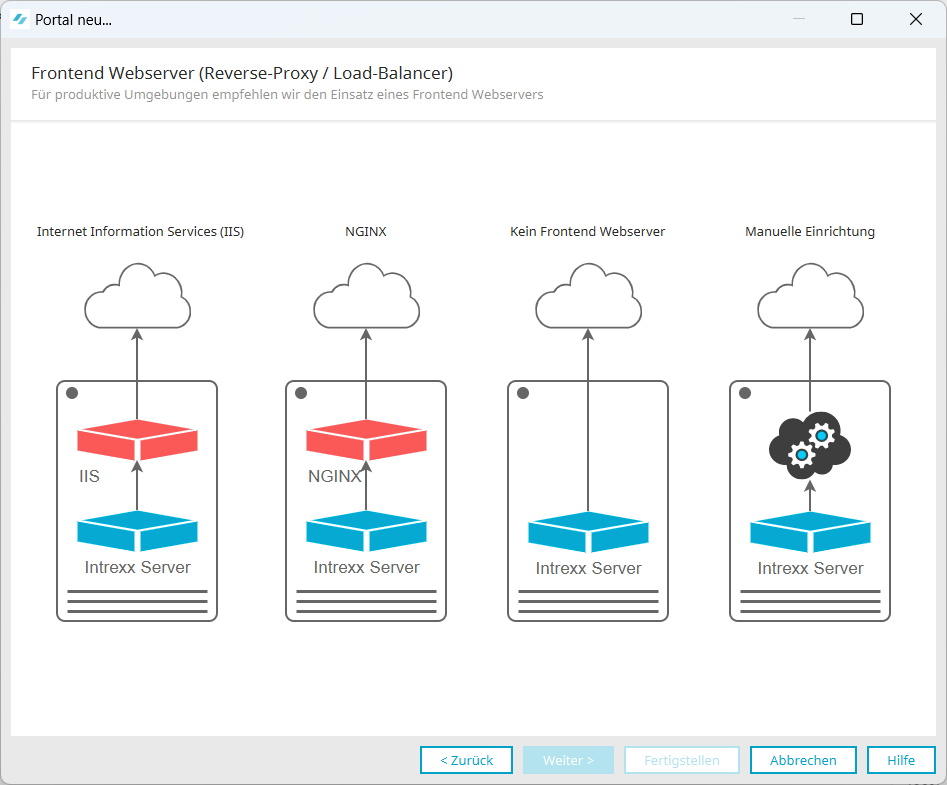This screenshot has width=947, height=785.
Task: Go back with the Zurück button
Action: tap(466, 760)
